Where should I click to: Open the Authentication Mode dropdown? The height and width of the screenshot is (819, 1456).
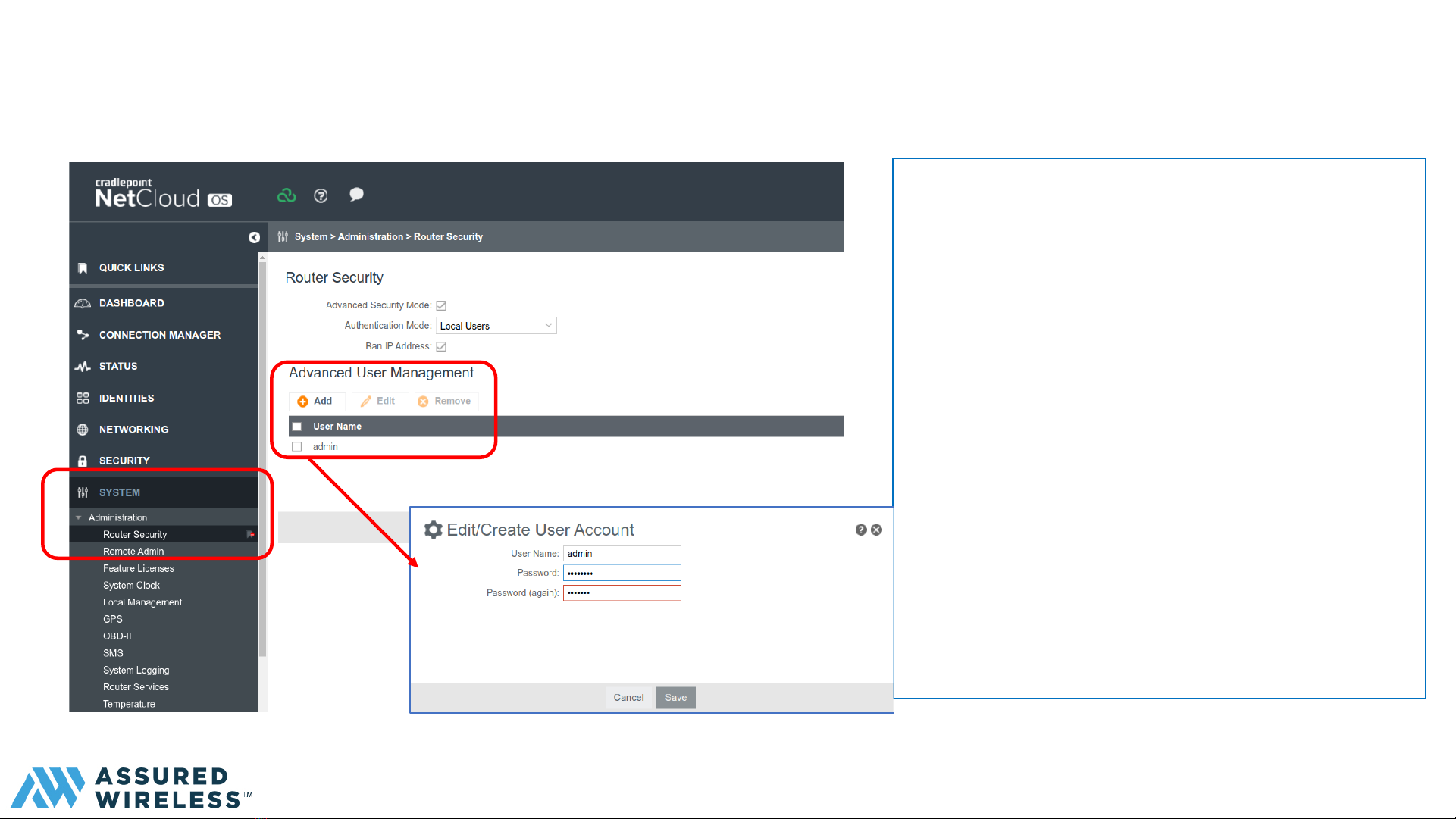[496, 326]
